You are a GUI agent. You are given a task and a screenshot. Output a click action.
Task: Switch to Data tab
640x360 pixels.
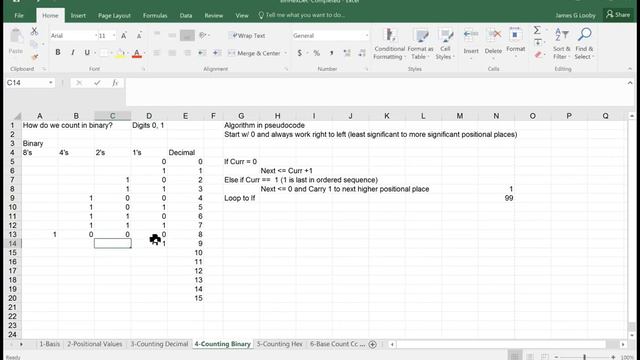click(x=186, y=16)
